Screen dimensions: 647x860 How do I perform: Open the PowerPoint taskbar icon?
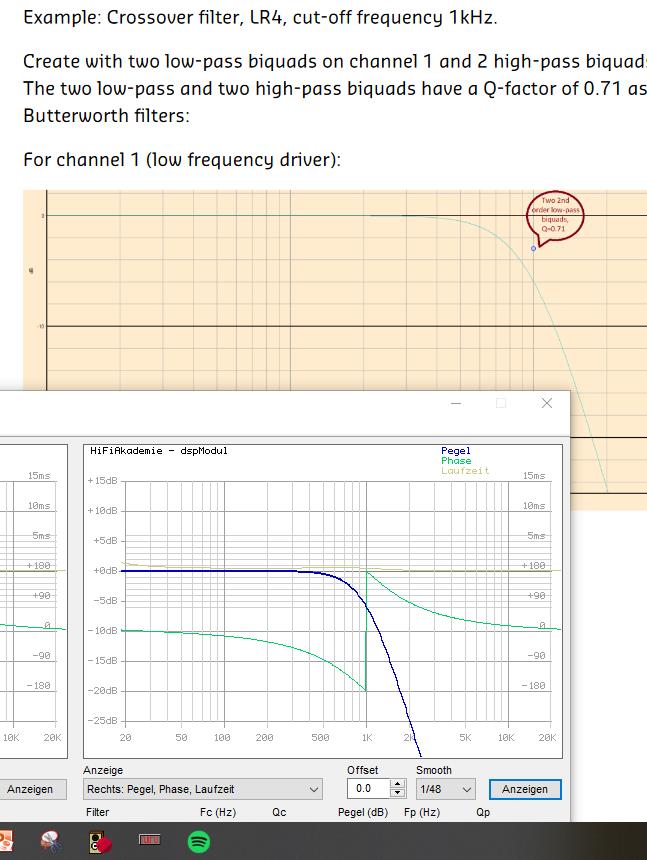tap(5, 842)
